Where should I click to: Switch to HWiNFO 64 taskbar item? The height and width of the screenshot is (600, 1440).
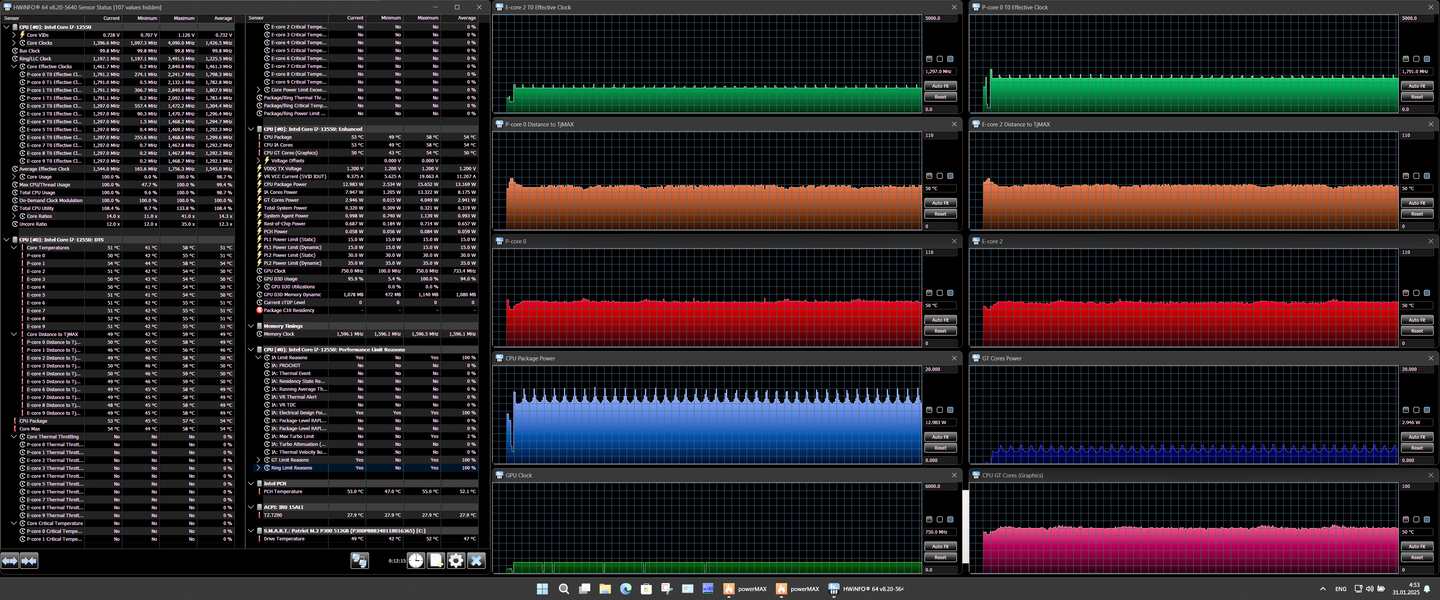[865, 589]
